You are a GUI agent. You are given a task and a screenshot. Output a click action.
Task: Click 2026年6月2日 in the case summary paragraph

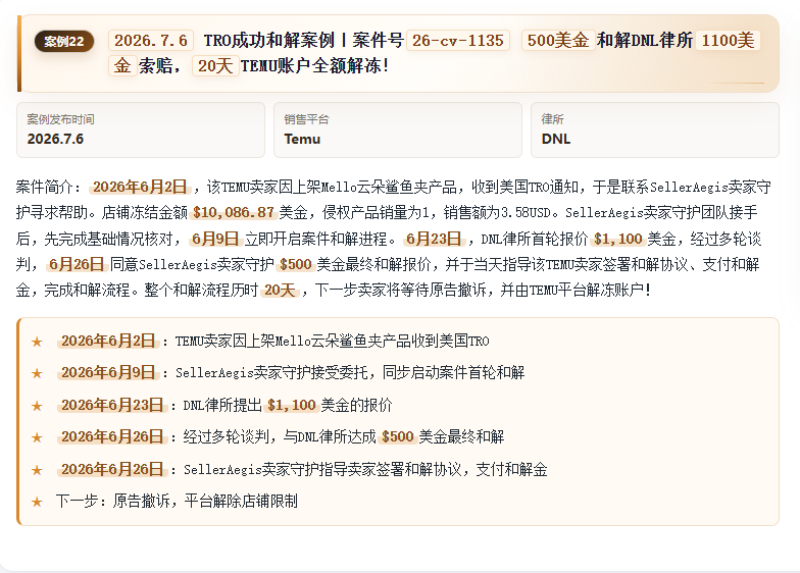140,187
